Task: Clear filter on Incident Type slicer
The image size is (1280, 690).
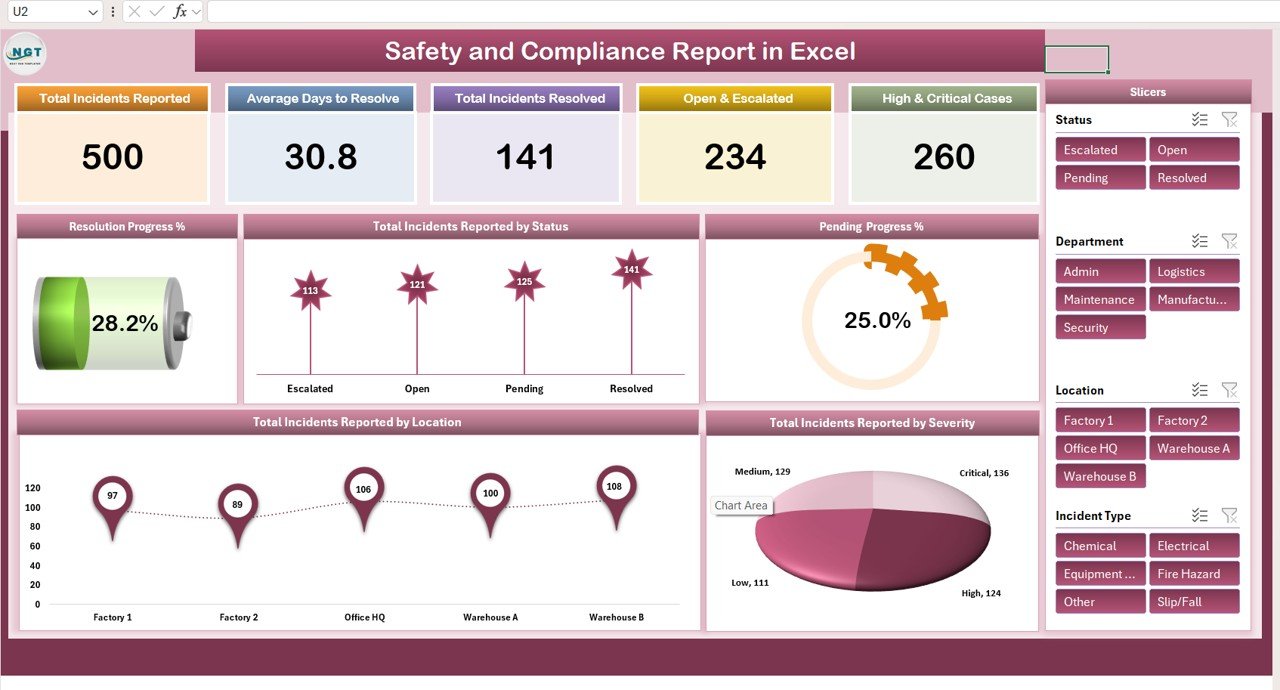Action: (x=1230, y=516)
